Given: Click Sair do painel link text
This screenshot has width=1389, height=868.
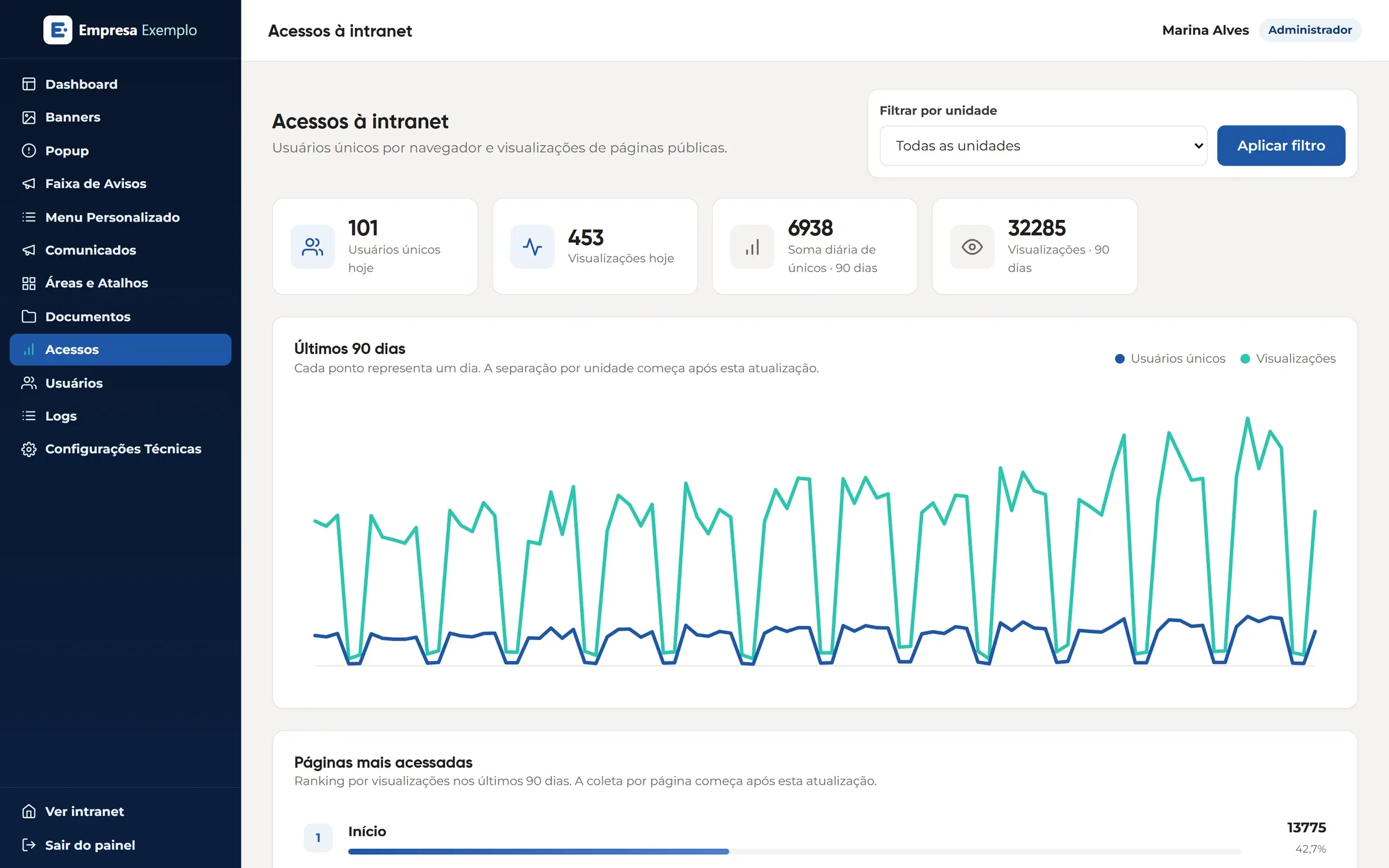Looking at the screenshot, I should [x=90, y=845].
